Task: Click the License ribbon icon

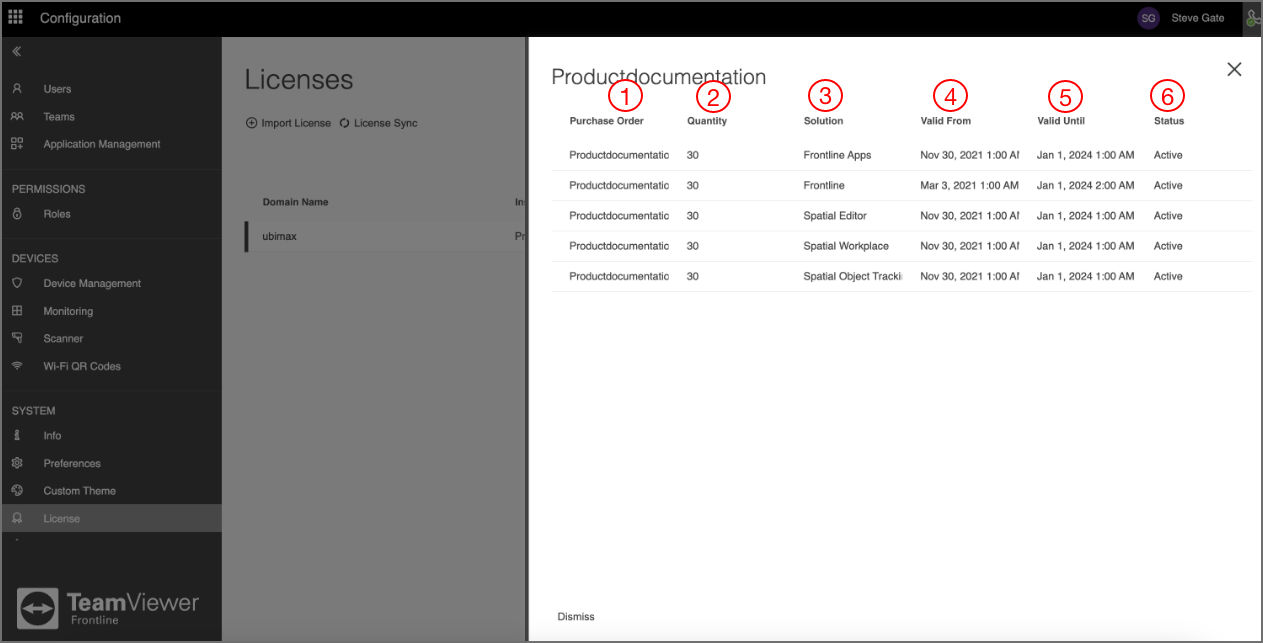Action: coord(17,518)
